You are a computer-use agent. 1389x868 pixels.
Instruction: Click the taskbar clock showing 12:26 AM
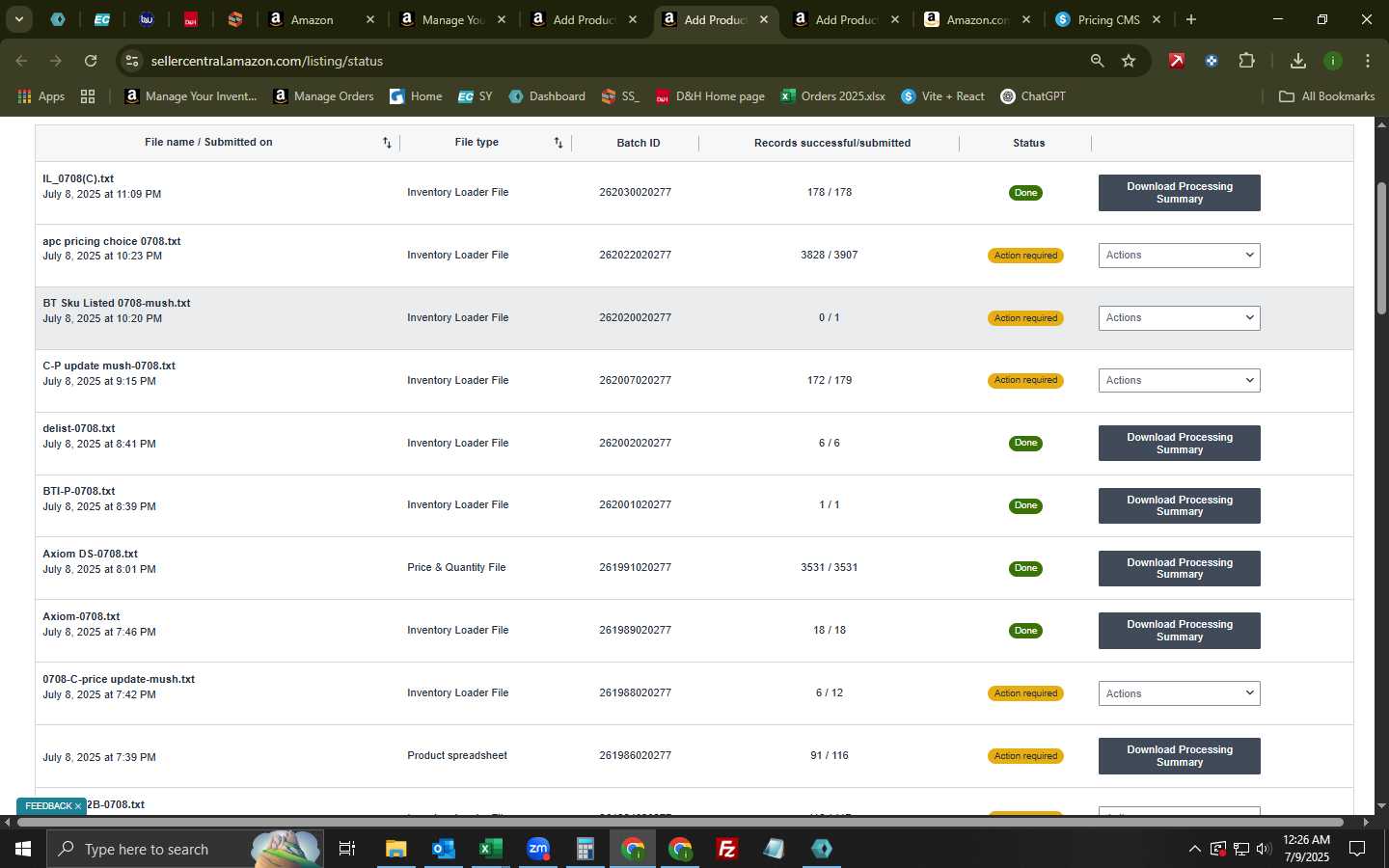[x=1306, y=849]
